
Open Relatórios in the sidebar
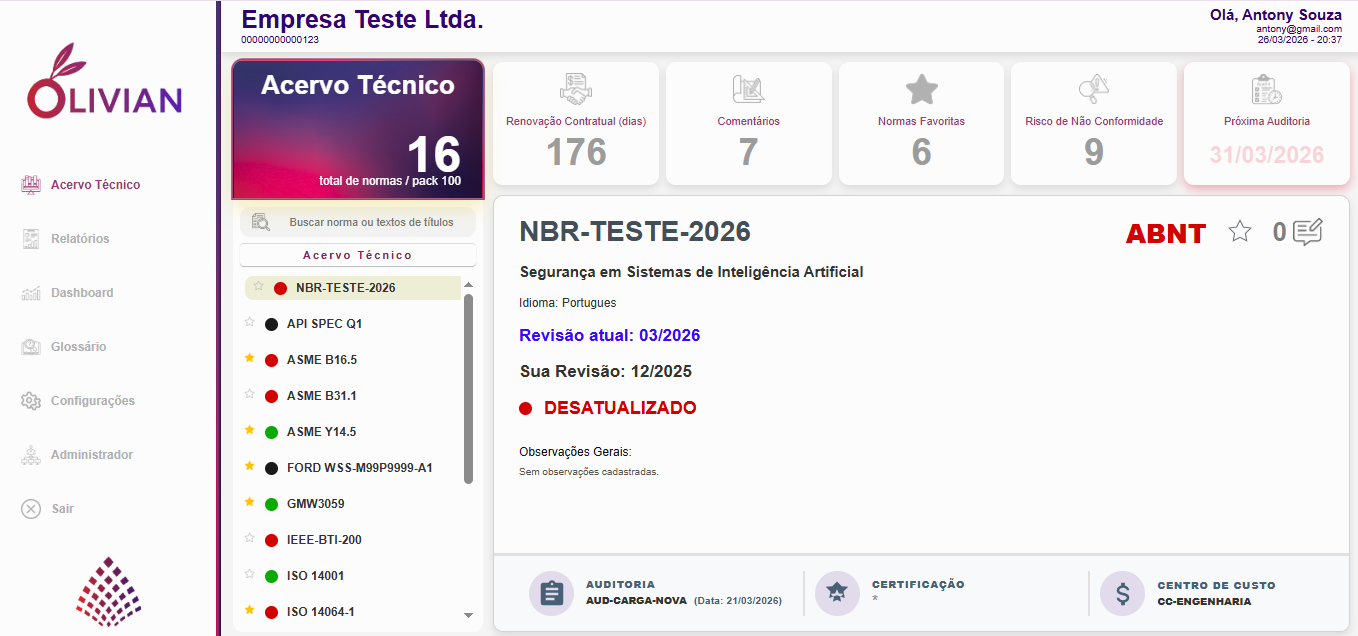click(66, 239)
